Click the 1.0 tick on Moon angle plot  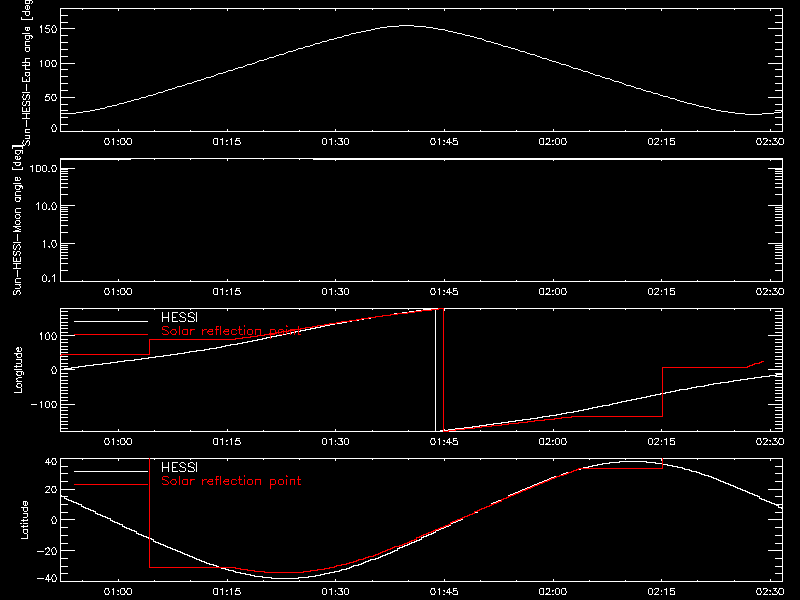(x=49, y=244)
